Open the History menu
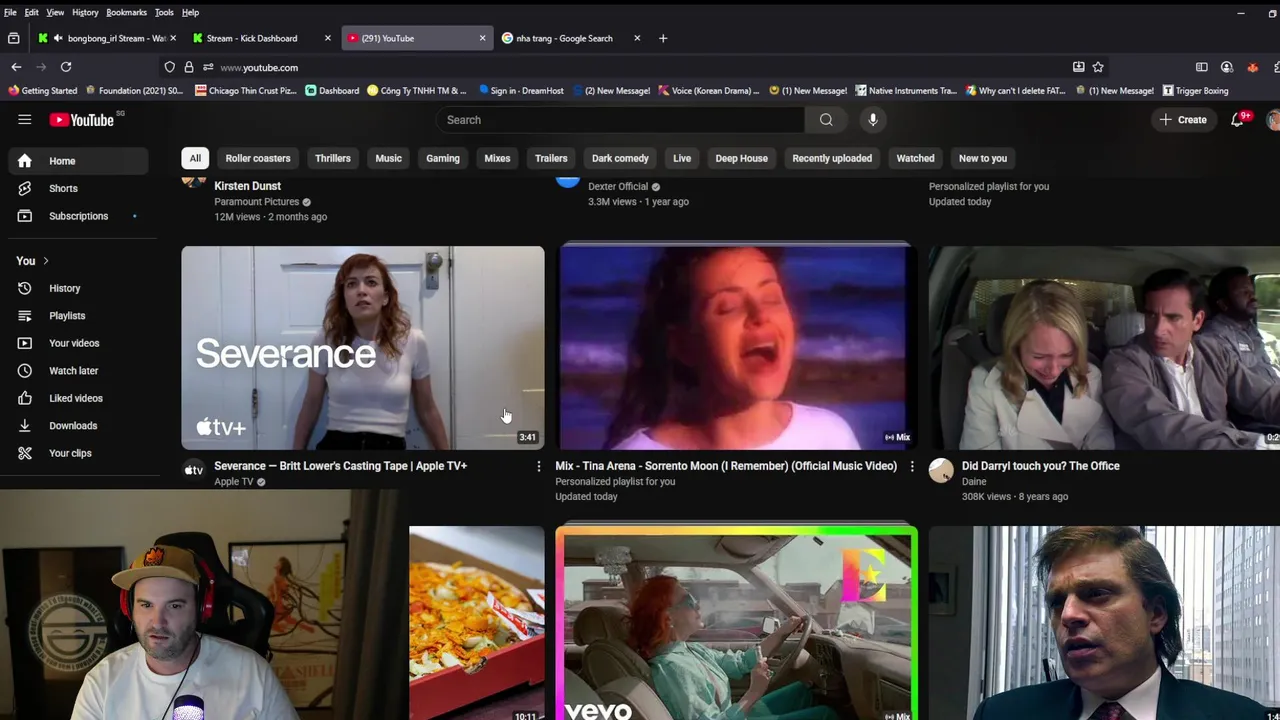 [85, 12]
